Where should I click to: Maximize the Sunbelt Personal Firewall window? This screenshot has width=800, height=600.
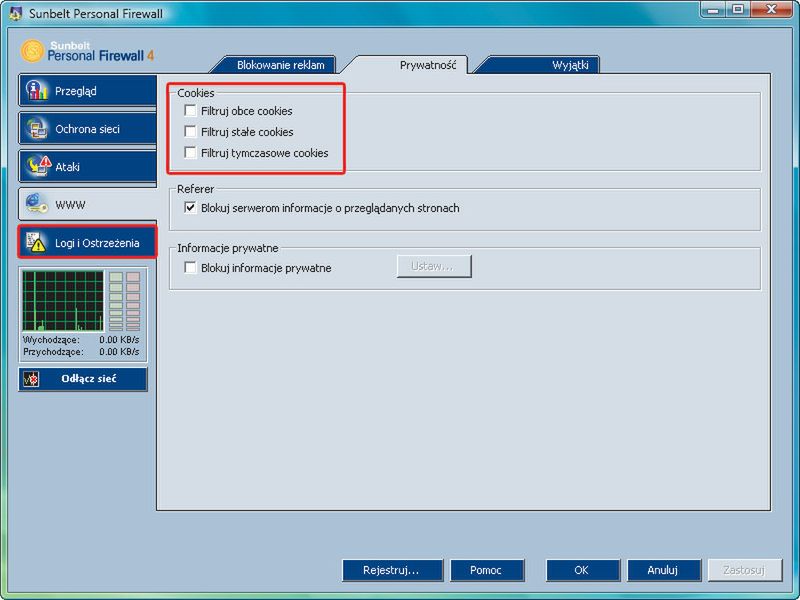[738, 10]
